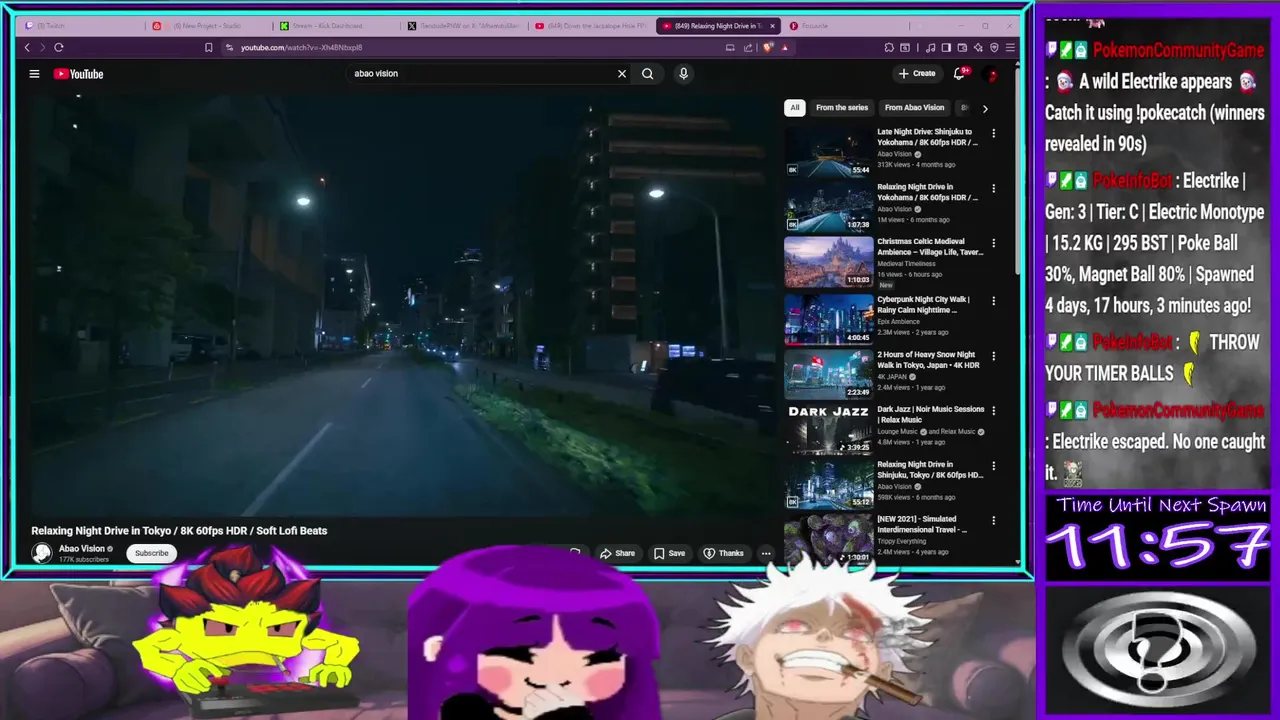Image resolution: width=1280 pixels, height=720 pixels.
Task: Open the three-dot more actions below the video
Action: (x=766, y=553)
